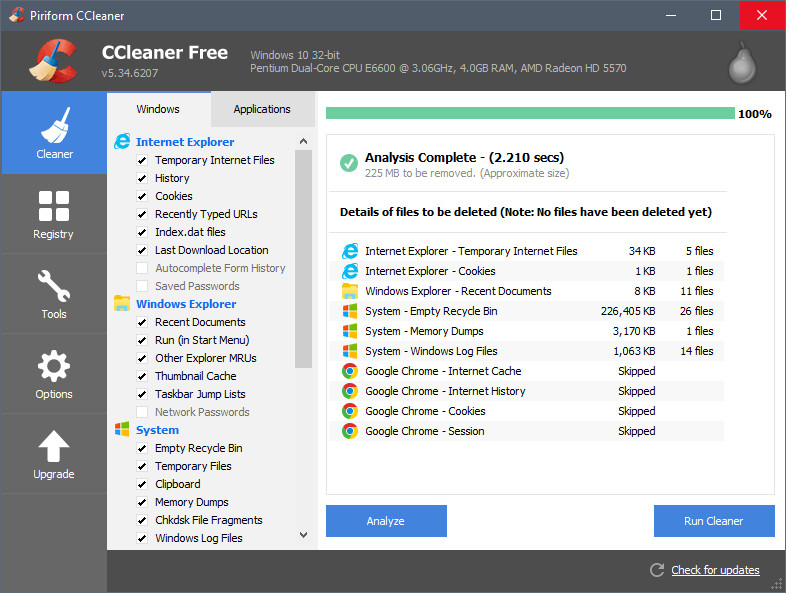This screenshot has height=593, width=786.
Task: Open the Cleaner section in sidebar
Action: click(54, 132)
